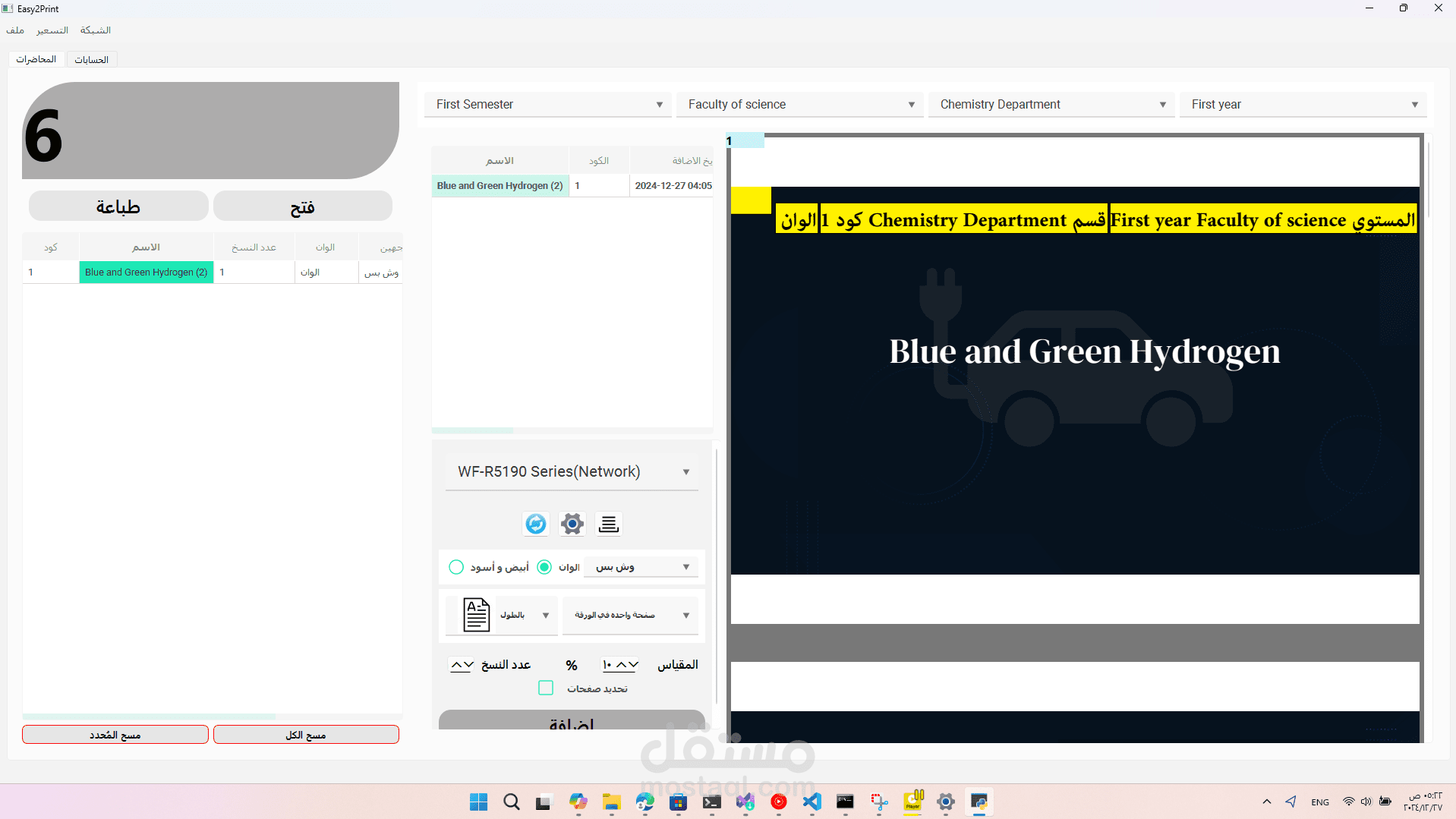Open the الشبكة menu
This screenshot has height=819, width=1456.
pyautogui.click(x=96, y=30)
